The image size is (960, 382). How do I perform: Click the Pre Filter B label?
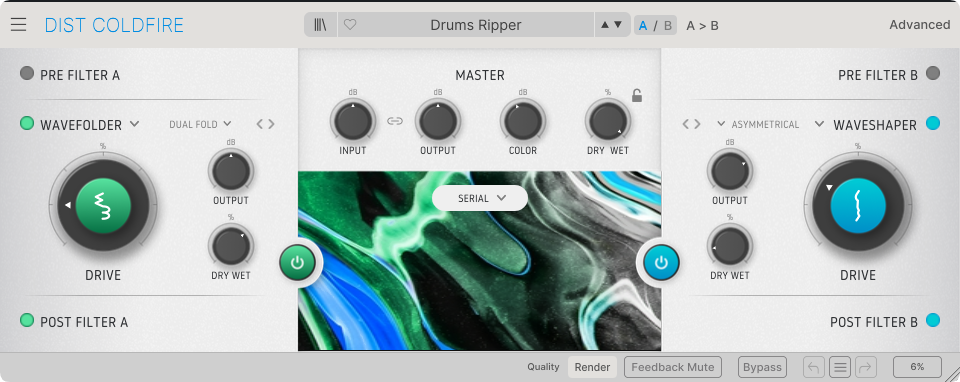point(878,75)
